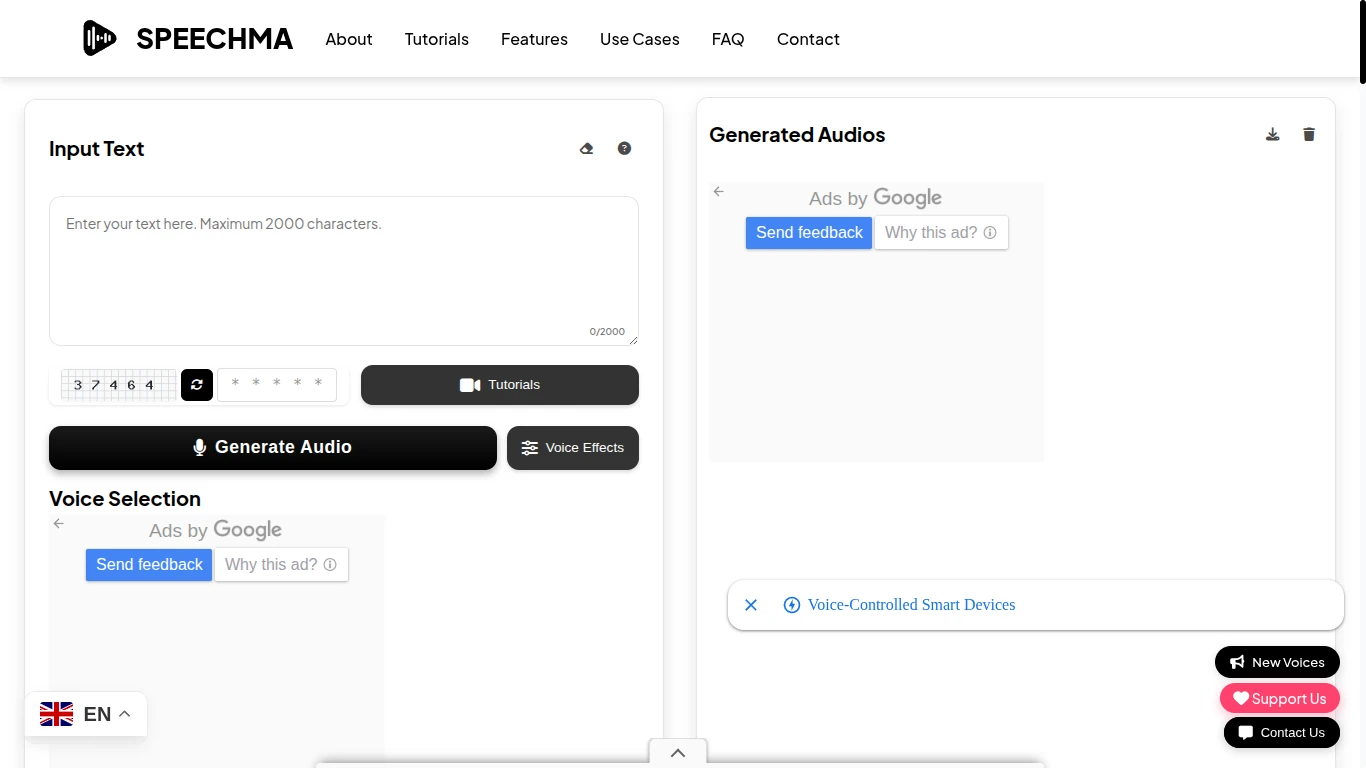Click Generate Audio button
1366x768 pixels.
273,447
